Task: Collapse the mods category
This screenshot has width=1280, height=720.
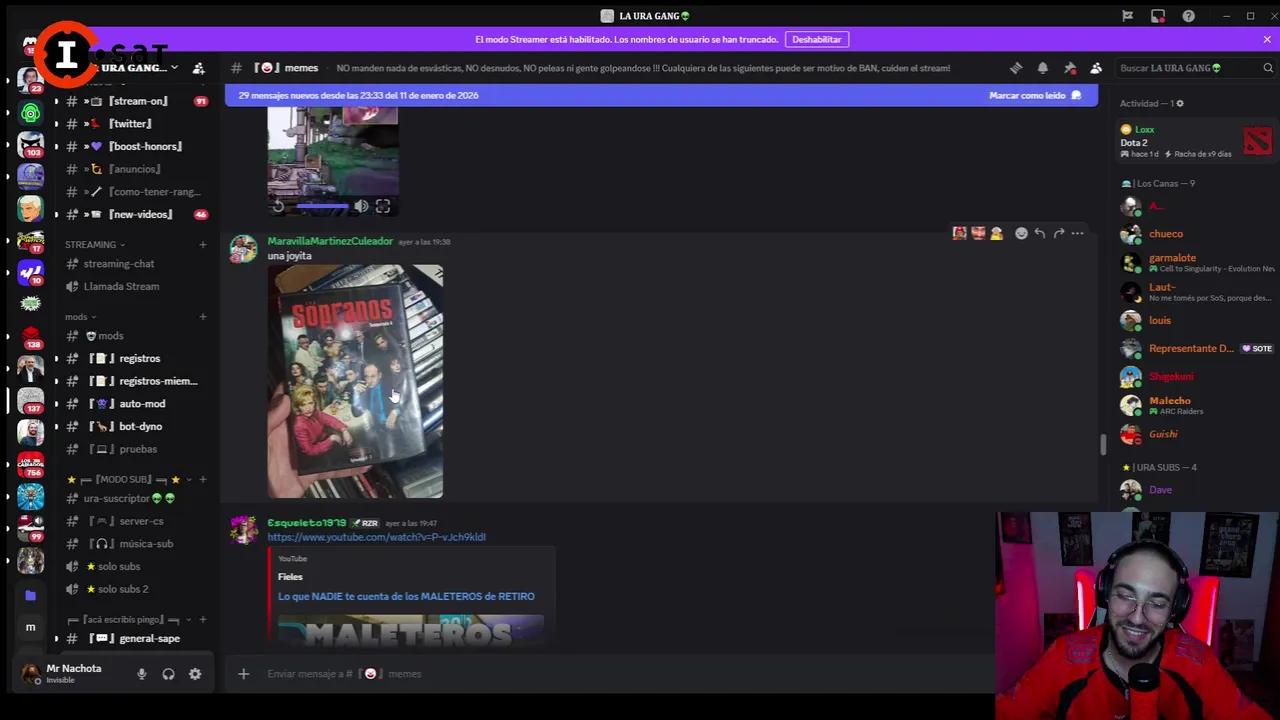Action: 79,317
